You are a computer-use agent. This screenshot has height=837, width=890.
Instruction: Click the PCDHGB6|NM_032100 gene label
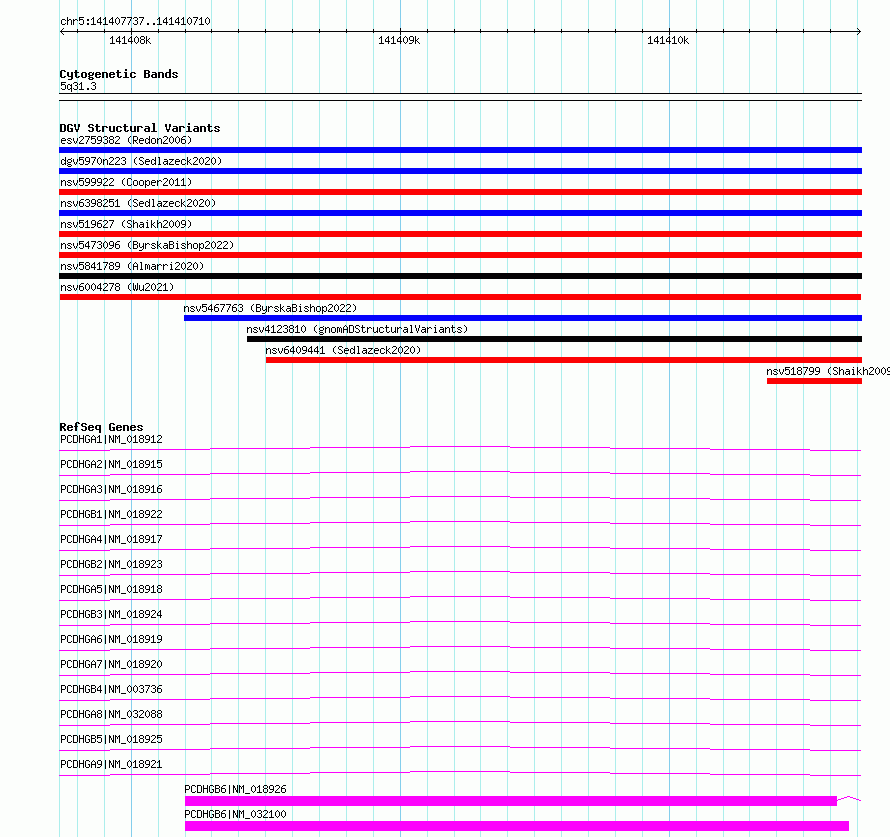pyautogui.click(x=236, y=814)
